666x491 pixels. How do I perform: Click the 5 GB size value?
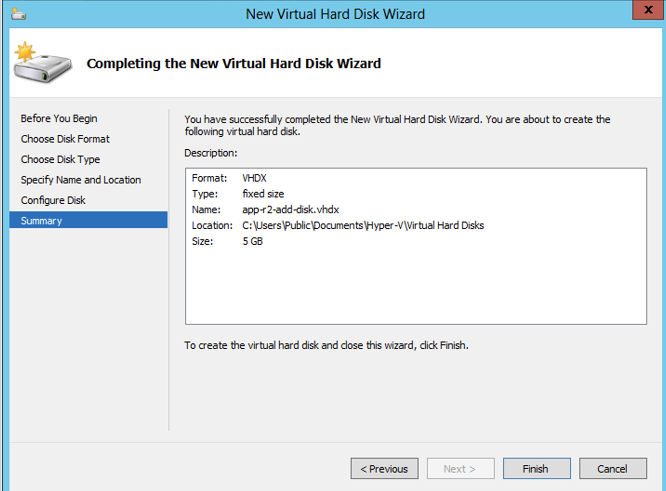point(253,241)
